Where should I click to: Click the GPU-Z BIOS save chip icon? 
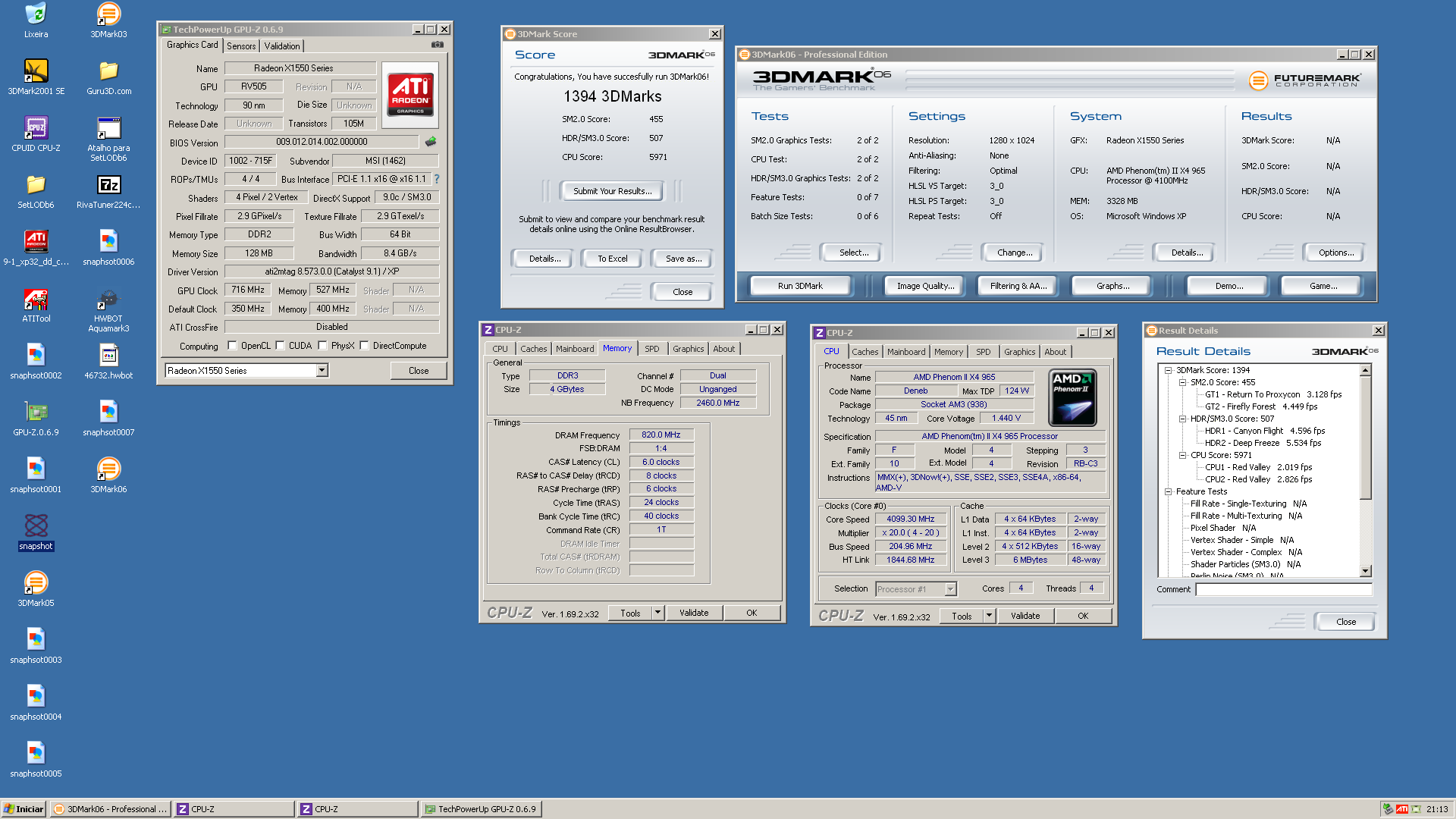pos(430,142)
